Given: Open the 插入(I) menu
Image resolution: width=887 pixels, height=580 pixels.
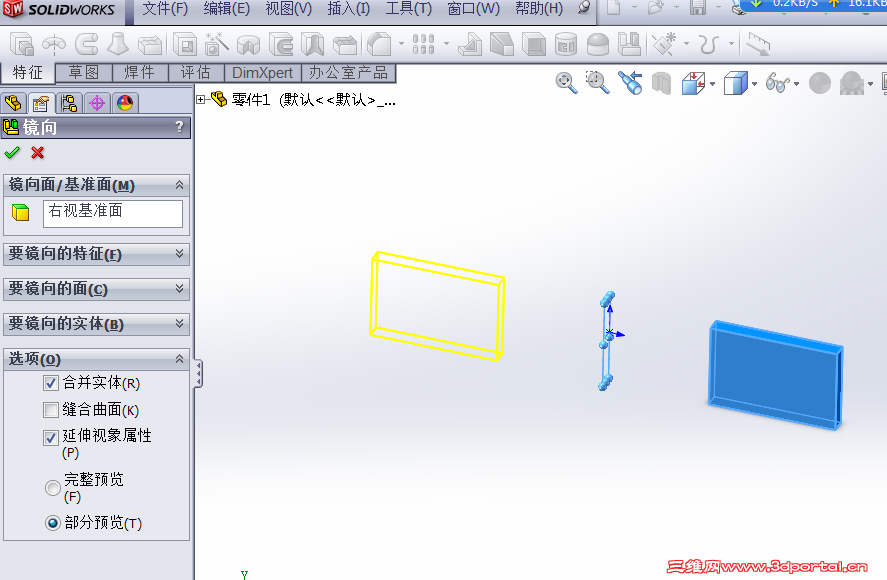Looking at the screenshot, I should pos(348,8).
